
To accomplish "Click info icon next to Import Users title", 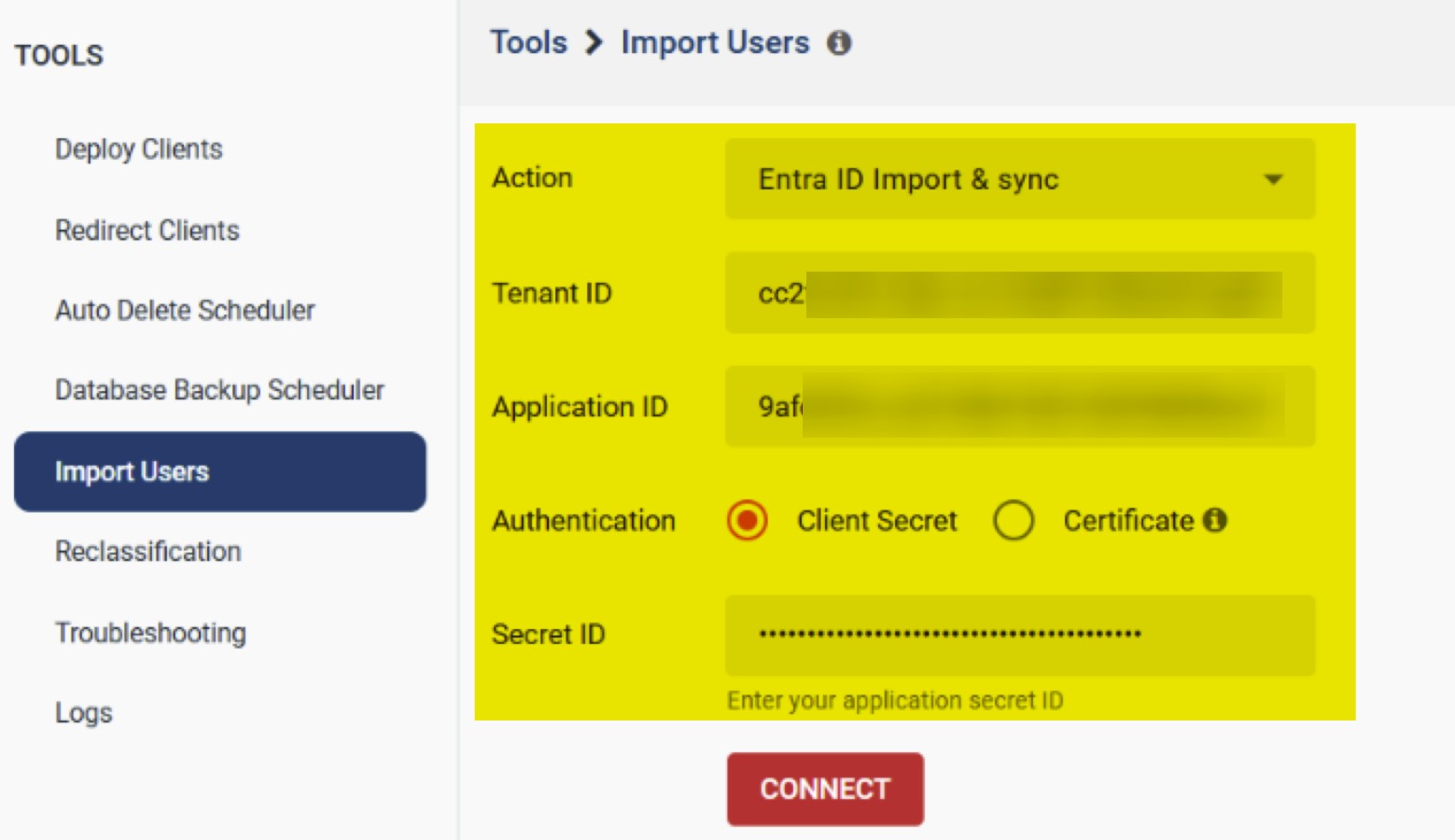I will pos(839,43).
